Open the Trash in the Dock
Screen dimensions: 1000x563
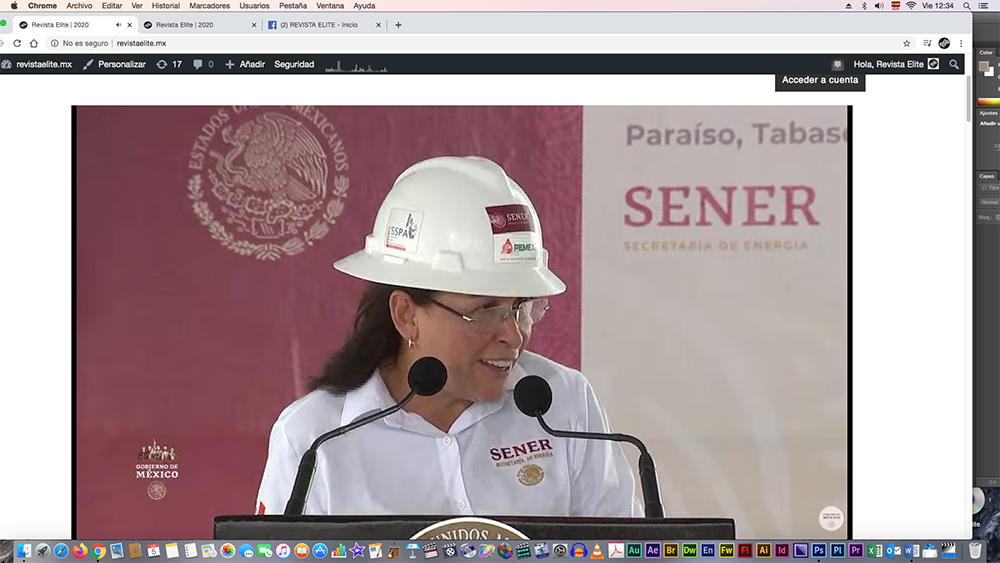[975, 550]
